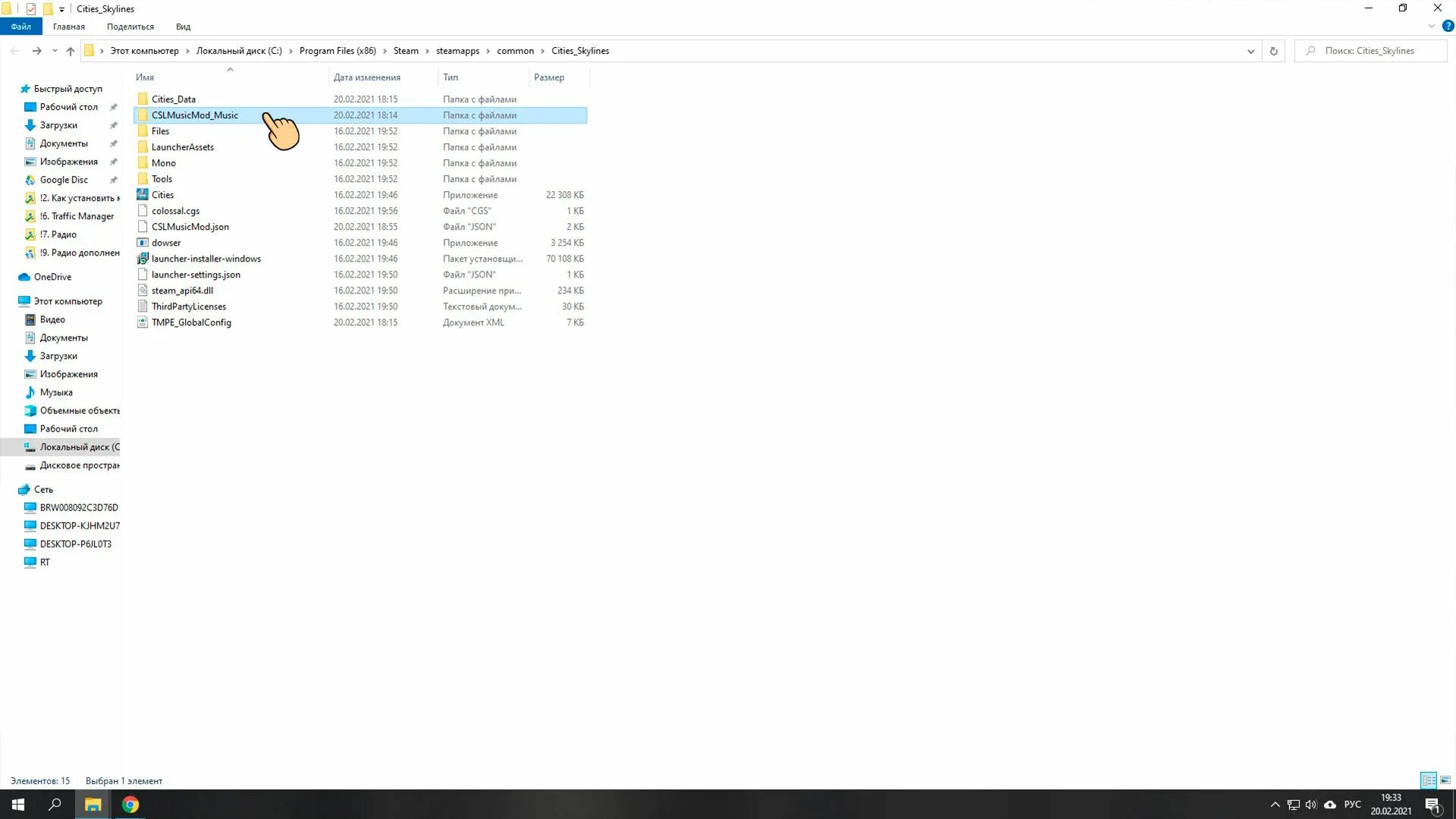Expand the ribbon with the chevron
Image resolution: width=1456 pixels, height=819 pixels.
tap(1431, 26)
